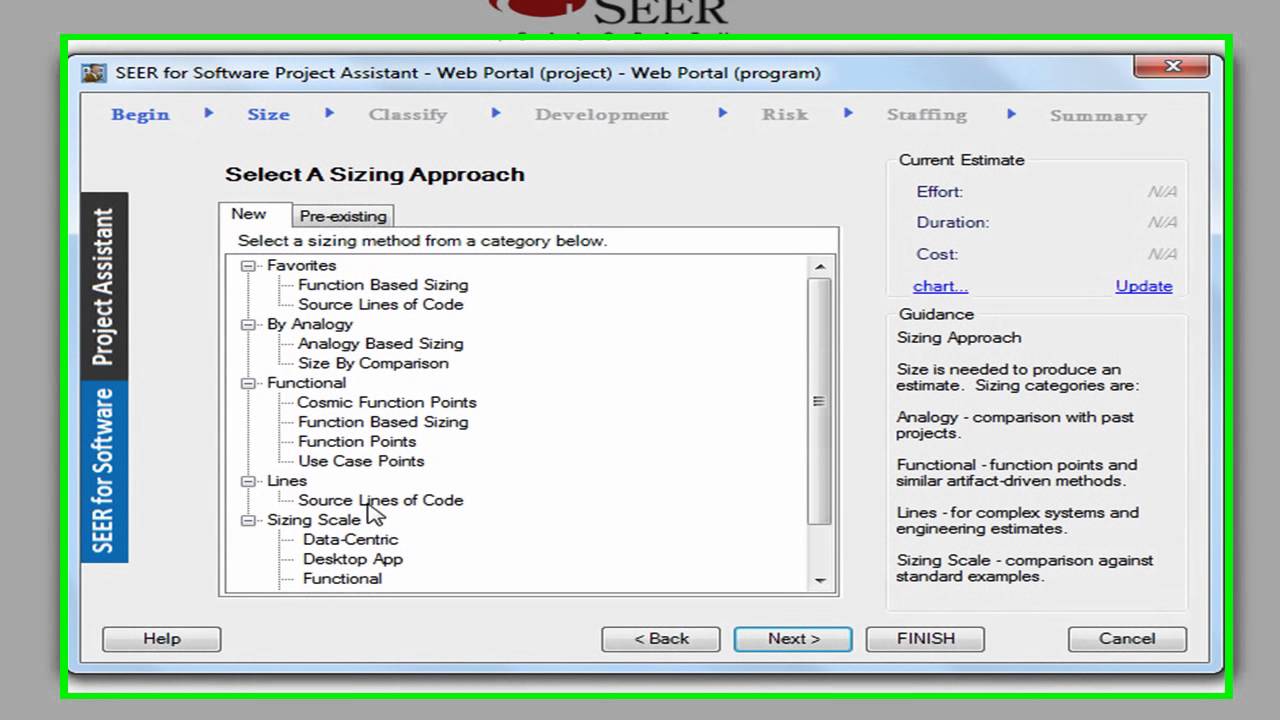The width and height of the screenshot is (1280, 720).
Task: Select Analogy Based Sizing
Action: 380,343
